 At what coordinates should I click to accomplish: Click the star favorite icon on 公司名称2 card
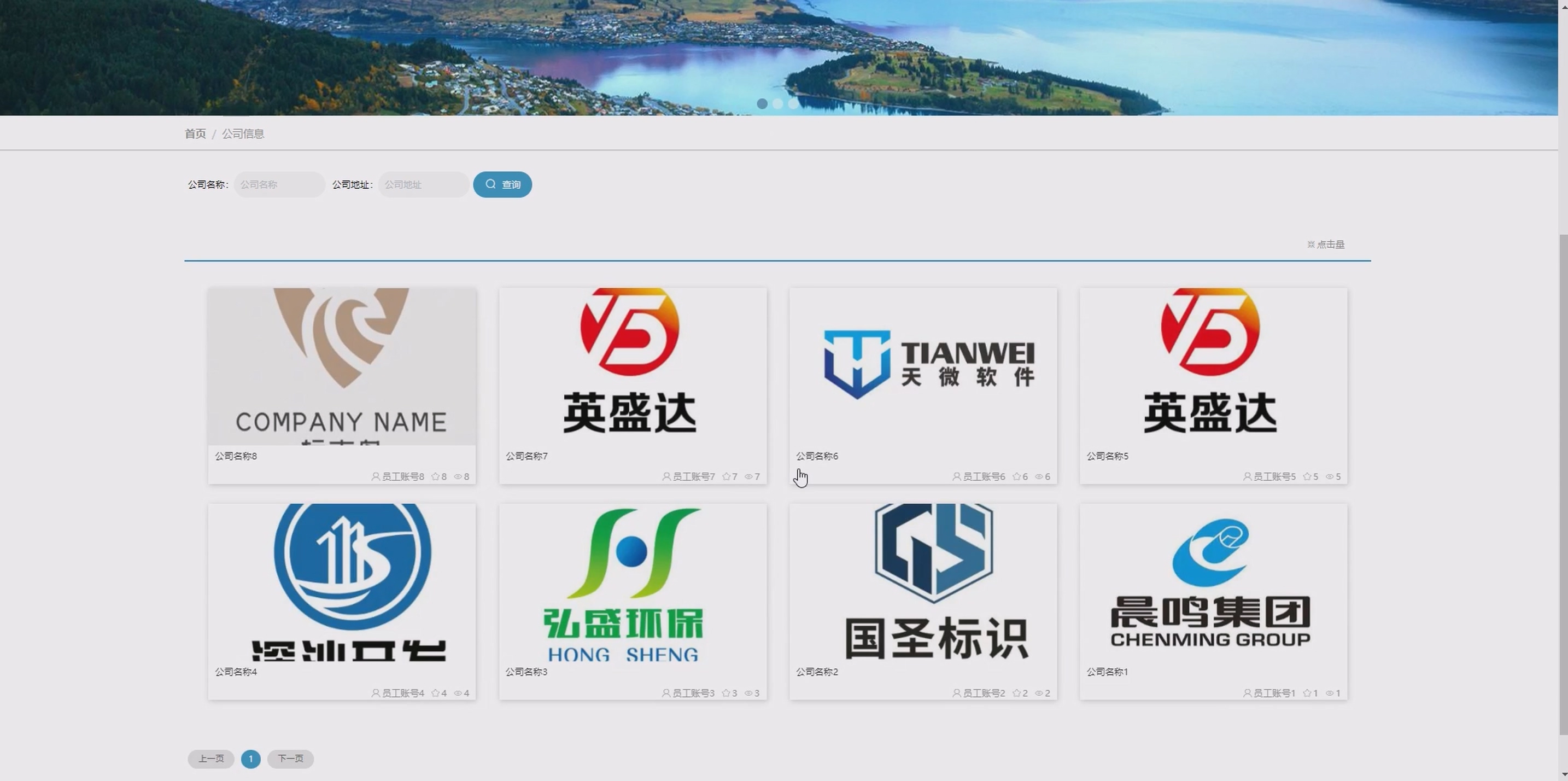coord(1016,693)
